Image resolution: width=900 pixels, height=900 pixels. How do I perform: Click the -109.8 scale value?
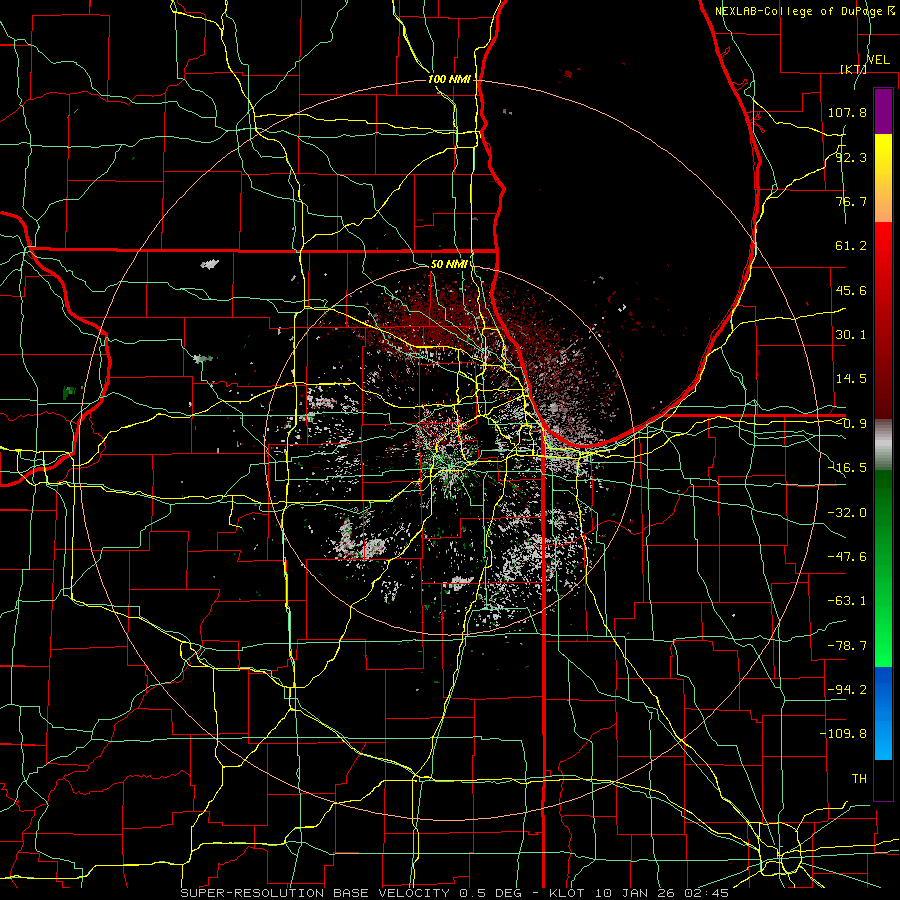pos(843,734)
